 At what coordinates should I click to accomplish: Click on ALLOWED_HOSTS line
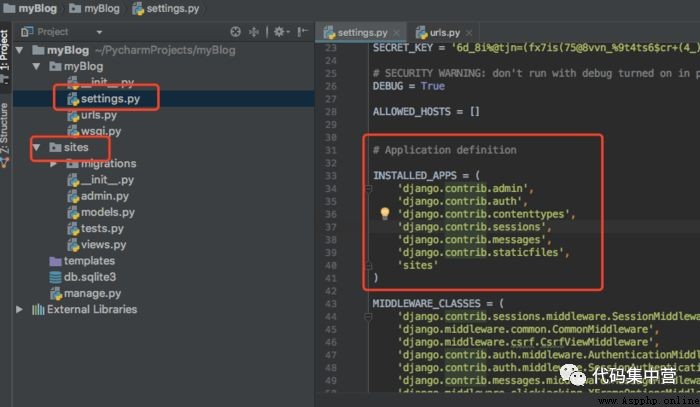(426, 112)
